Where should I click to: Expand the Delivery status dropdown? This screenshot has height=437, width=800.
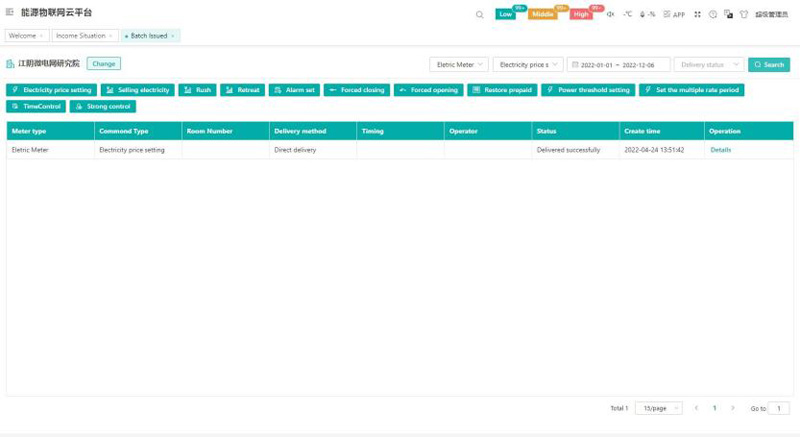click(x=708, y=64)
